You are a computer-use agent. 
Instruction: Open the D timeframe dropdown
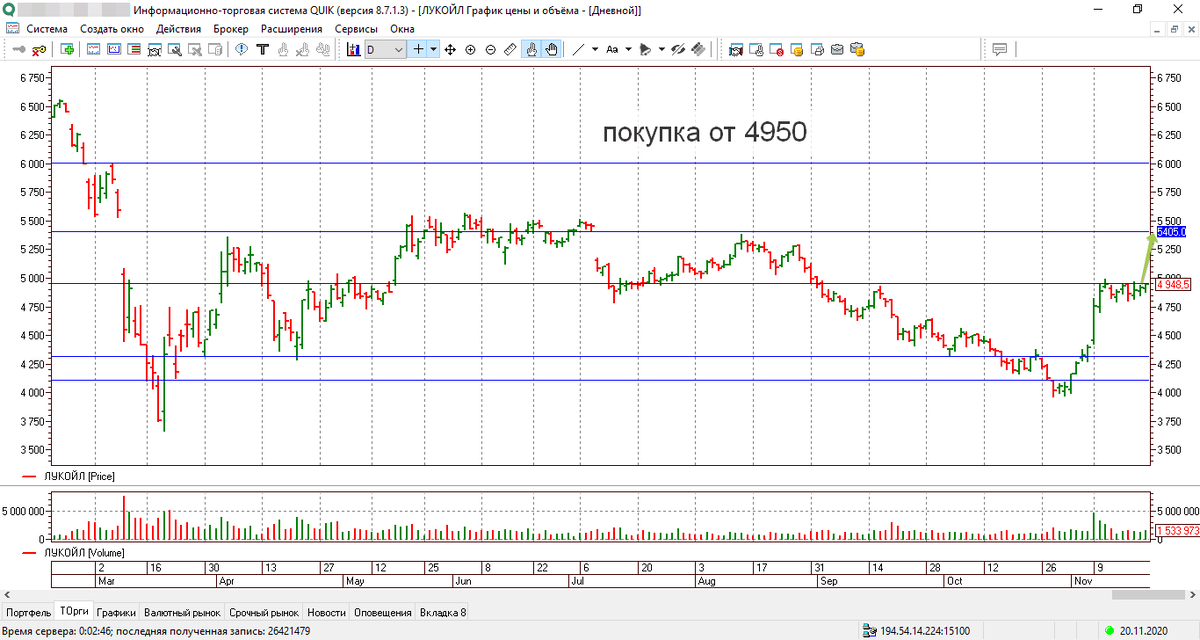click(385, 49)
